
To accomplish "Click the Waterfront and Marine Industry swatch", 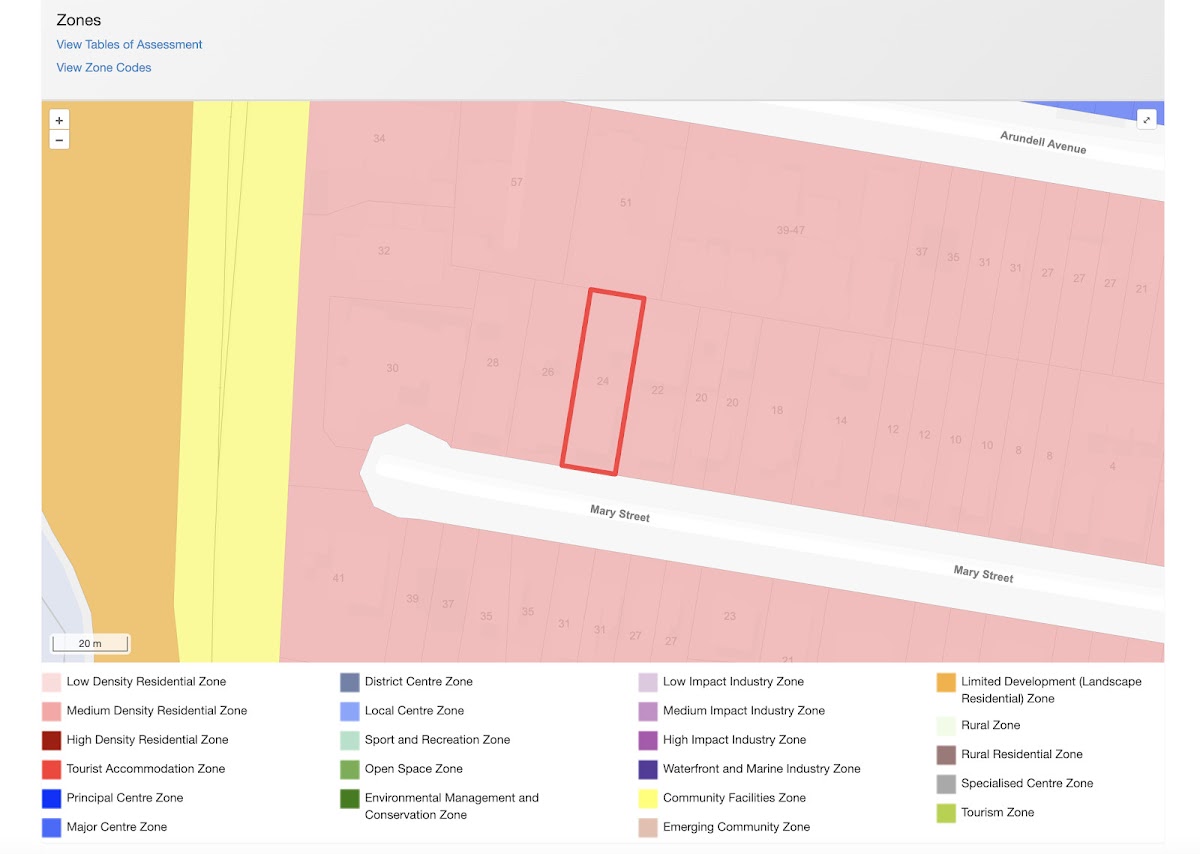I will coord(647,770).
